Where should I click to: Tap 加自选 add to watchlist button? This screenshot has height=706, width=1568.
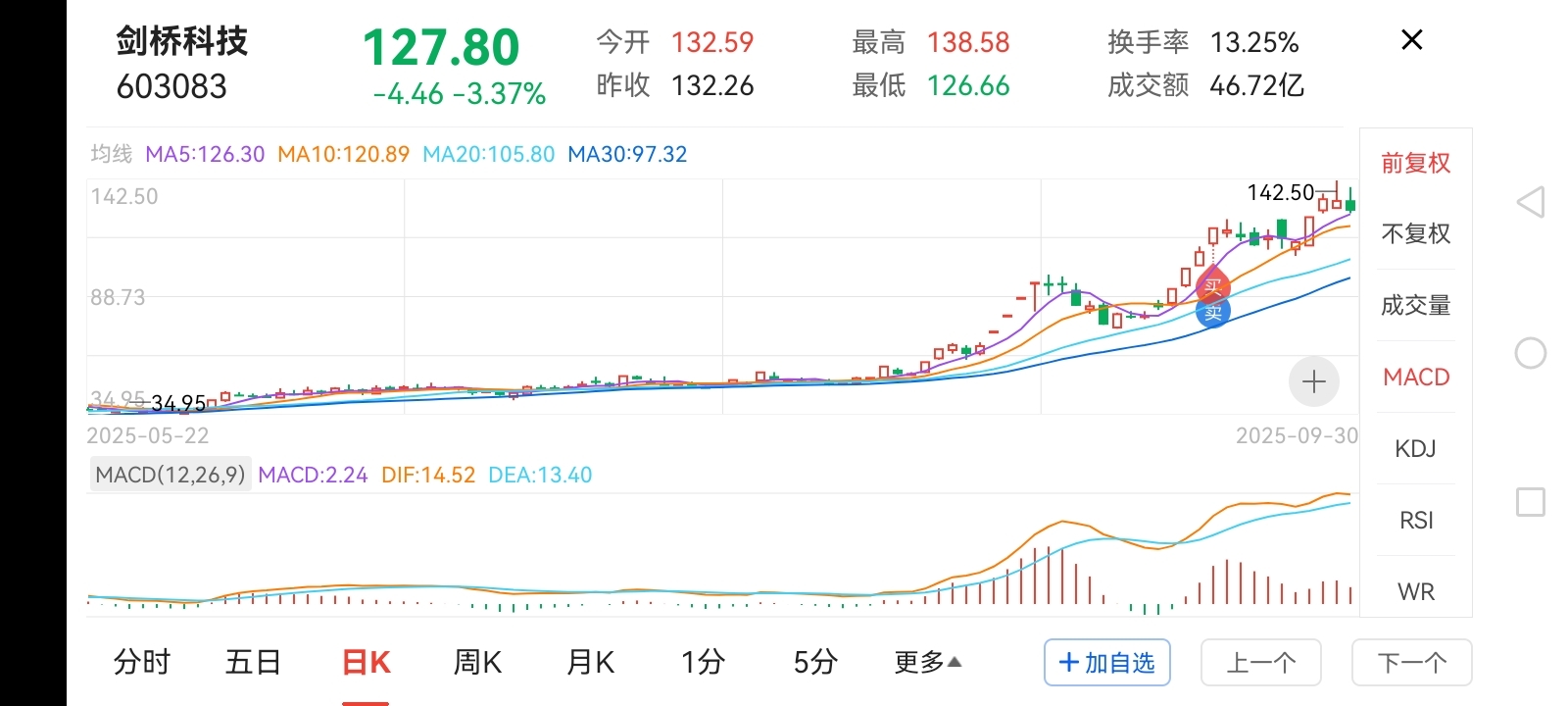[1107, 663]
